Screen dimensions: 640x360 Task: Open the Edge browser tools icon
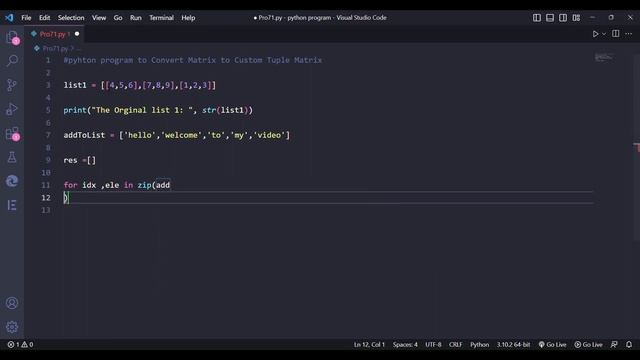(12, 181)
